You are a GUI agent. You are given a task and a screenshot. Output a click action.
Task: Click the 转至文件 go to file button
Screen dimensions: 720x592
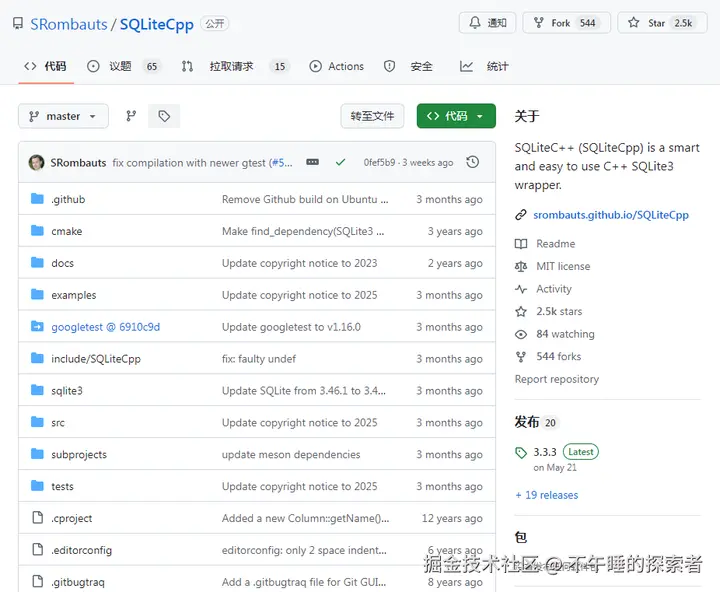pyautogui.click(x=372, y=116)
